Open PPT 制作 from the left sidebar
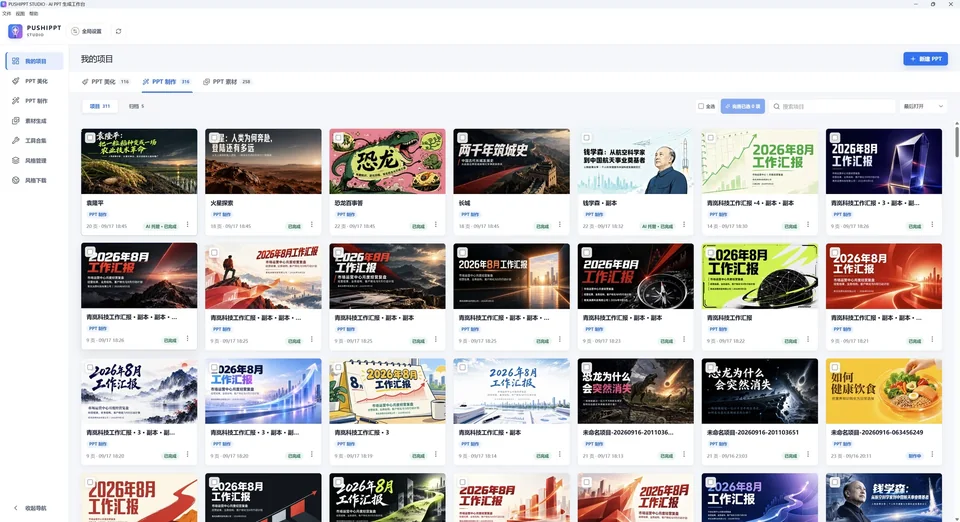The image size is (960, 522). tap(34, 101)
